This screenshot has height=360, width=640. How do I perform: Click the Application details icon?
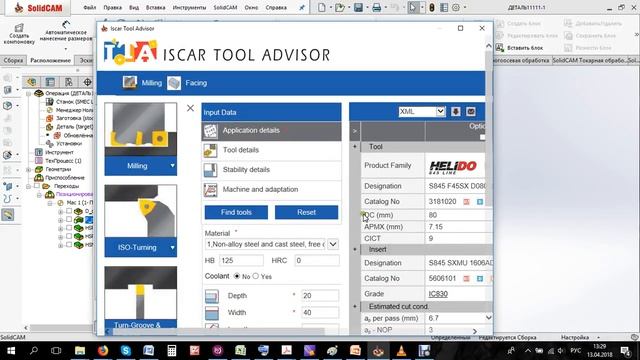210,131
